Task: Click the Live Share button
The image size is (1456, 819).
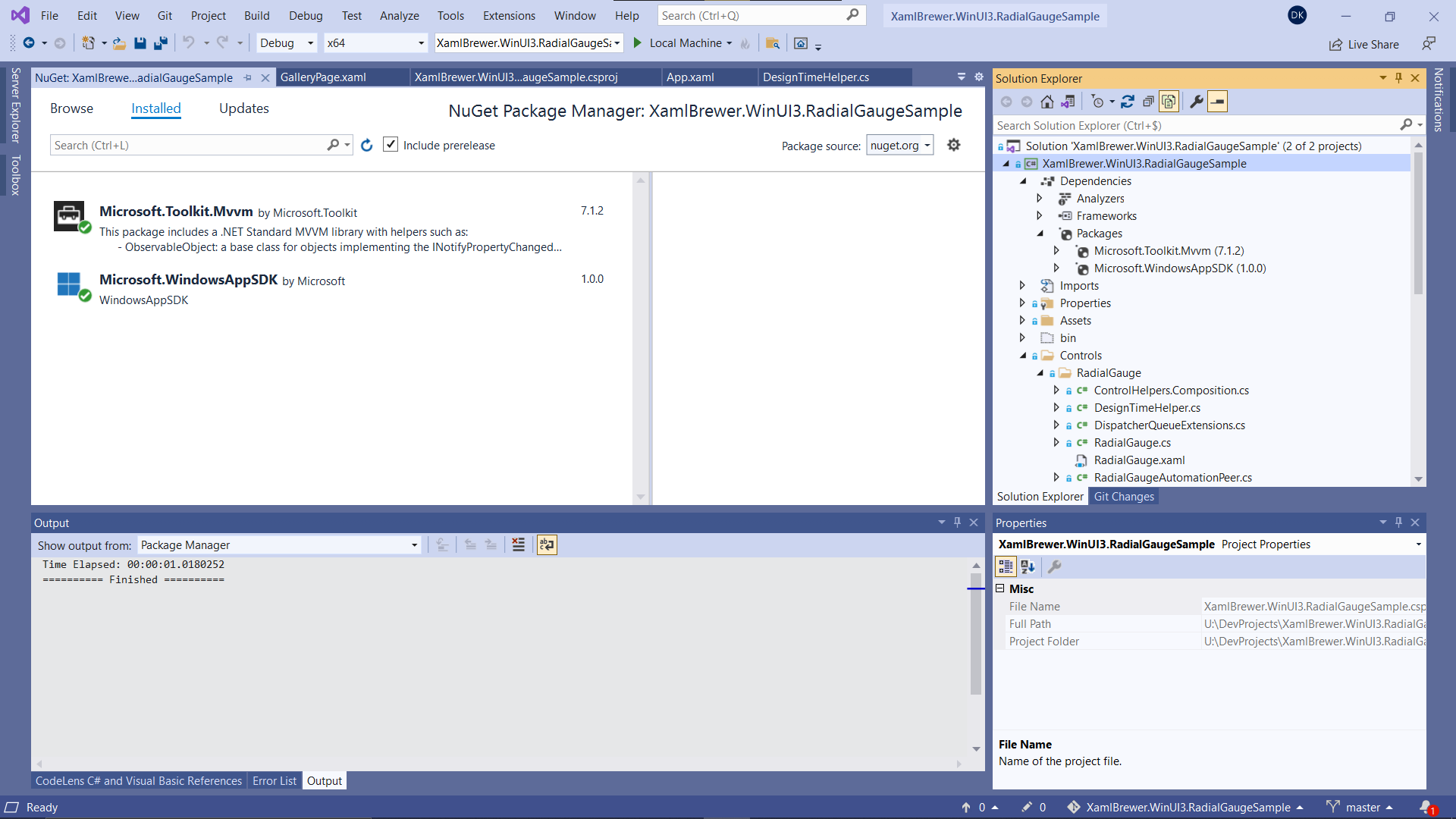Action: (x=1363, y=44)
